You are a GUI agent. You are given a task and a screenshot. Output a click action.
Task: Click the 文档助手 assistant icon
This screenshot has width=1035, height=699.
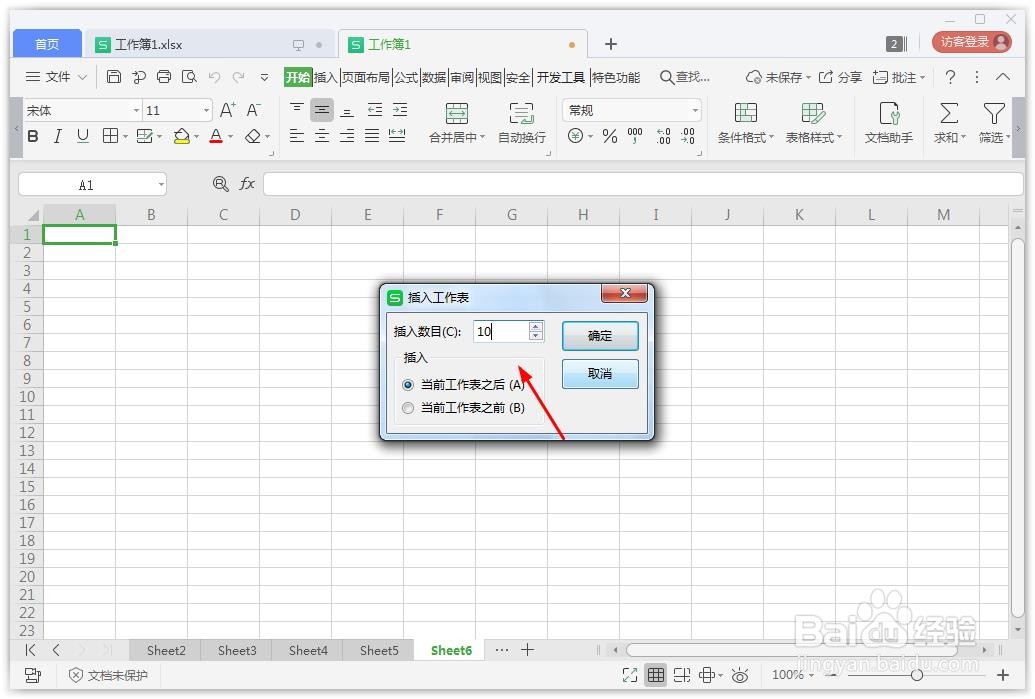tap(888, 122)
